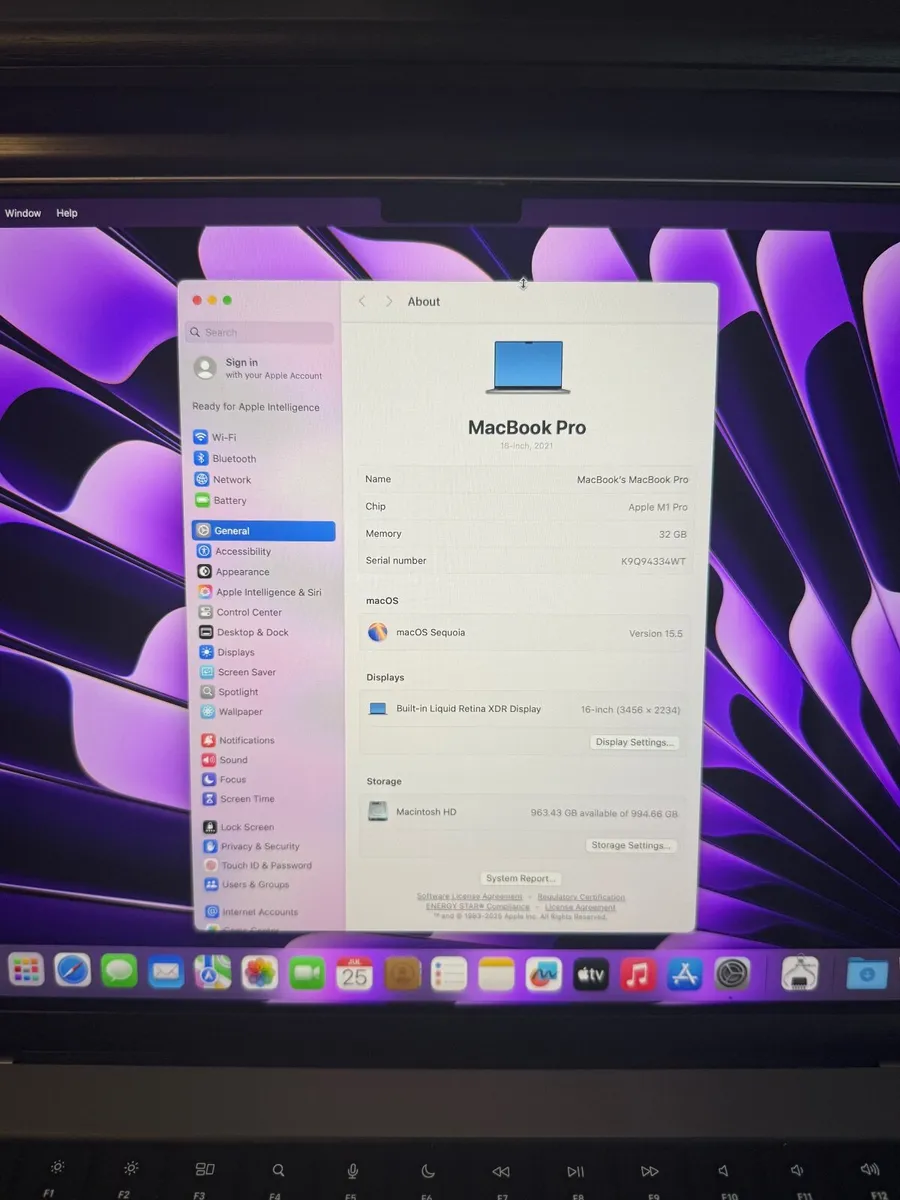Go back with the left chevron
Viewport: 900px width, 1200px height.
click(x=362, y=301)
